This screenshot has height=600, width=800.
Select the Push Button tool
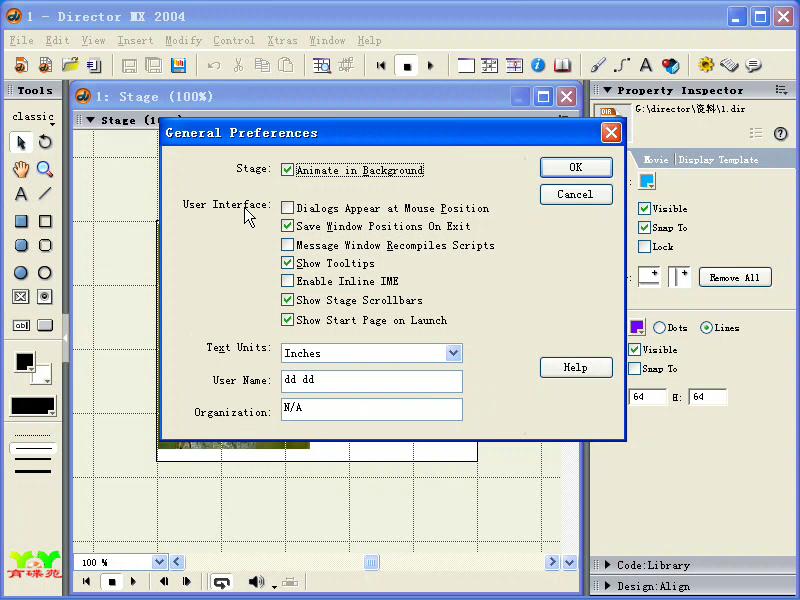(x=45, y=325)
